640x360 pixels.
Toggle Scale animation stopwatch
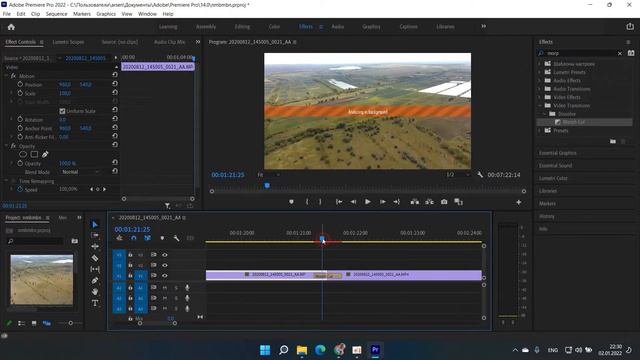(x=20, y=93)
